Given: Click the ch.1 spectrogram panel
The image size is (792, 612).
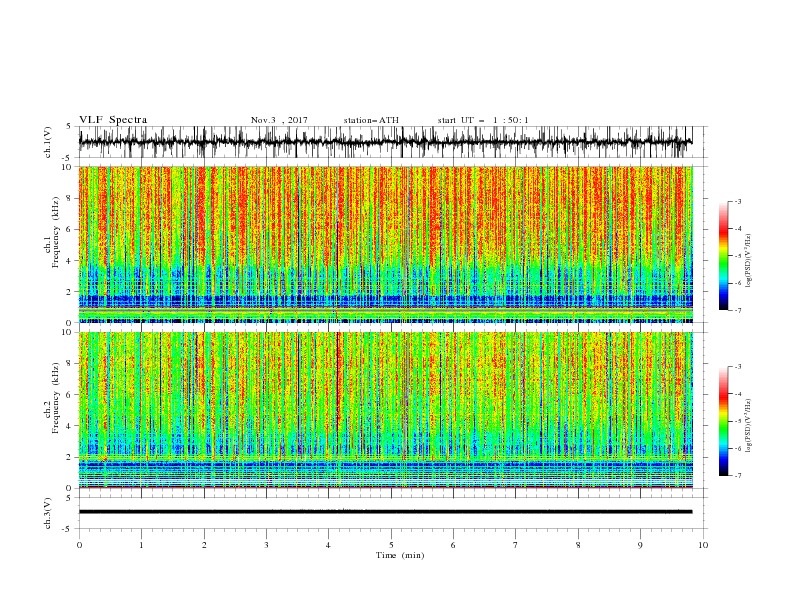Looking at the screenshot, I should (386, 244).
